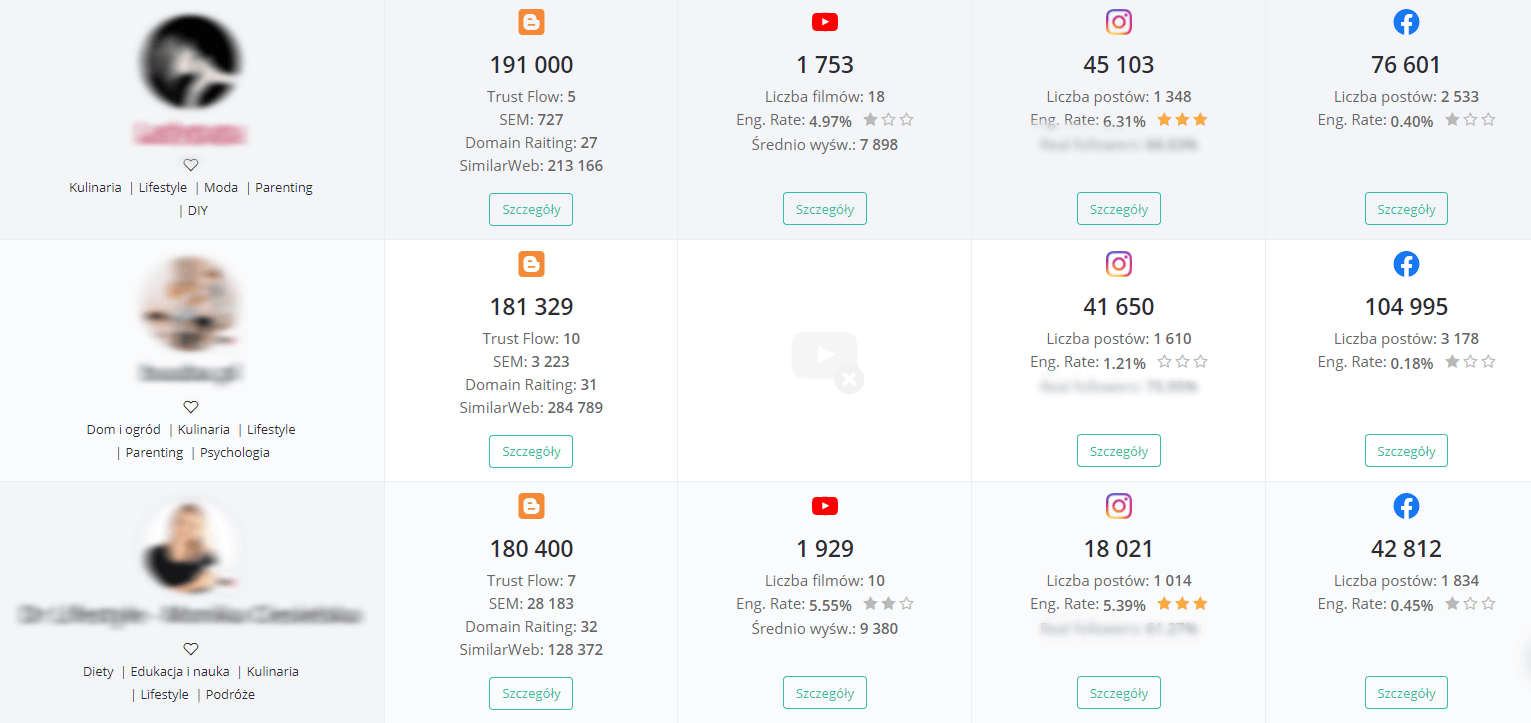Click the Instagram icon above 45 103

[x=1119, y=22]
